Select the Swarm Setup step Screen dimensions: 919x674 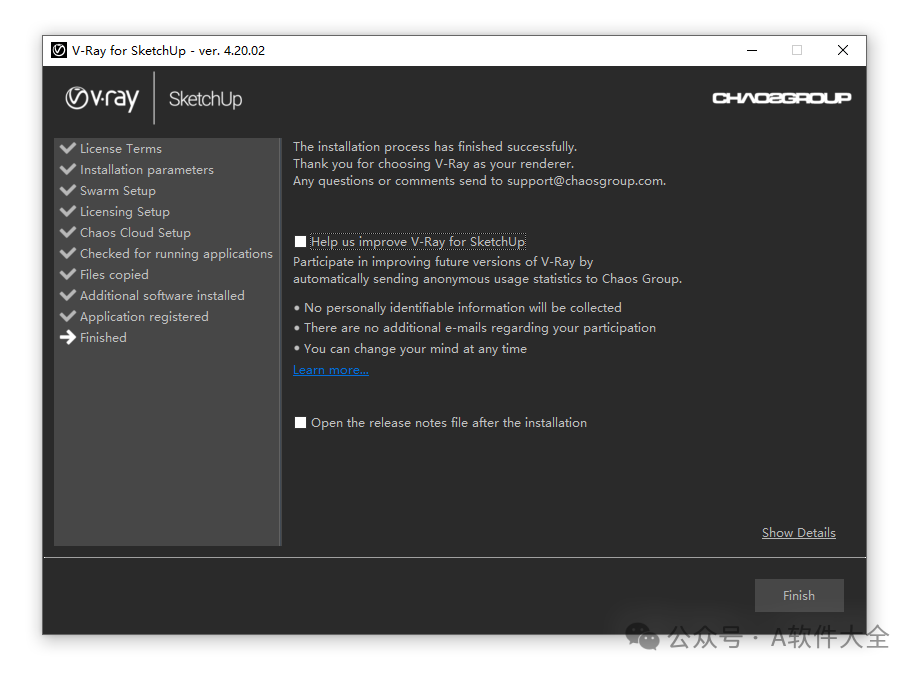point(118,191)
